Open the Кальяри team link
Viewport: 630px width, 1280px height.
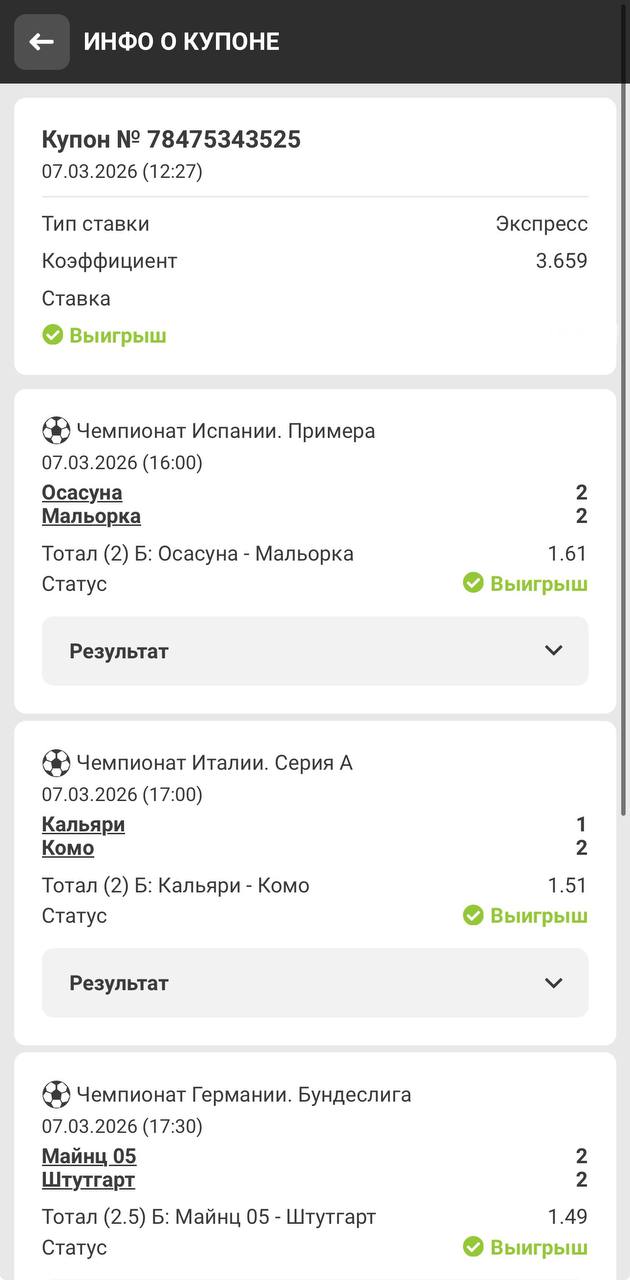[83, 824]
